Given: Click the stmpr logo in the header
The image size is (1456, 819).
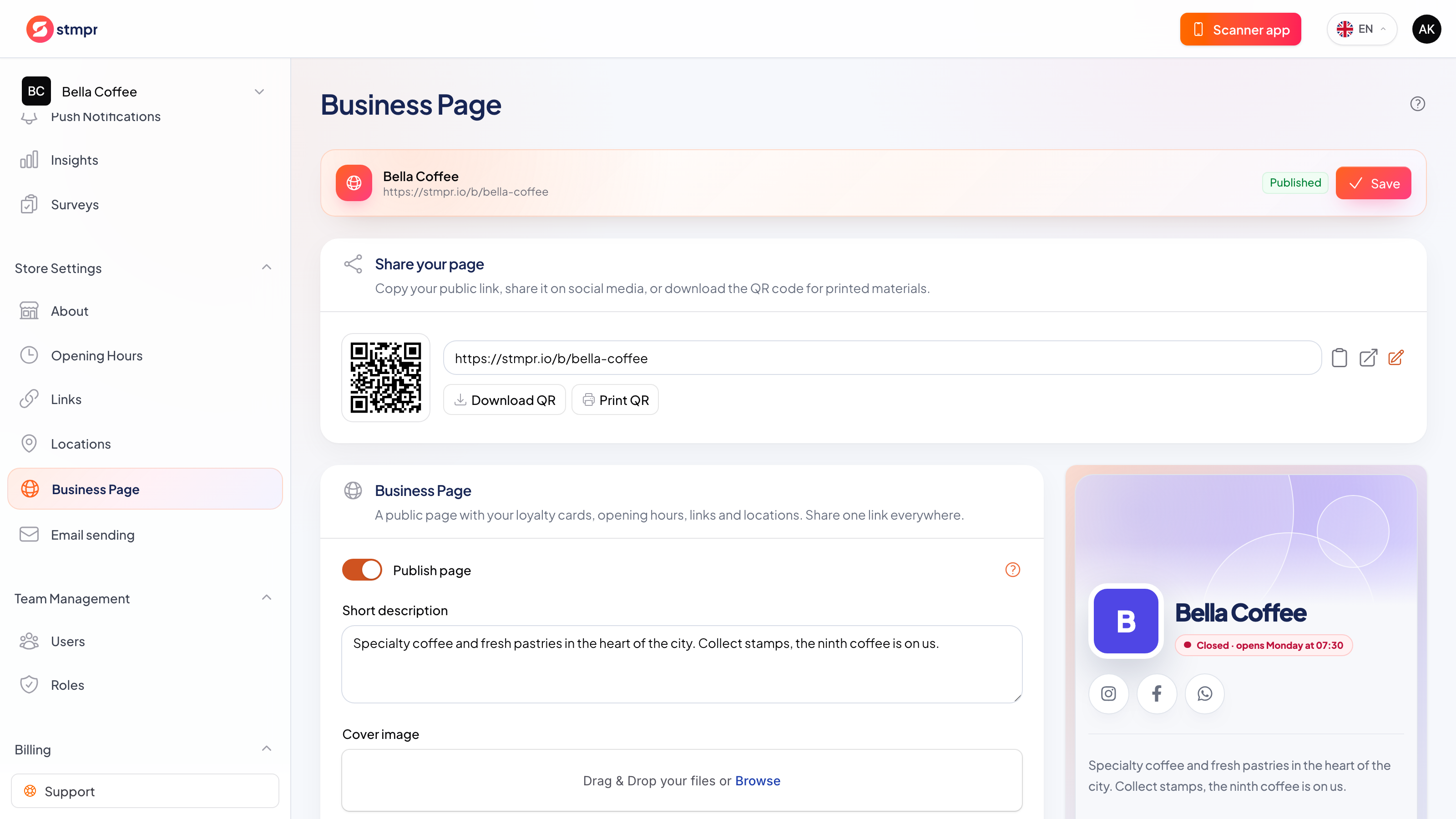Looking at the screenshot, I should tap(61, 29).
